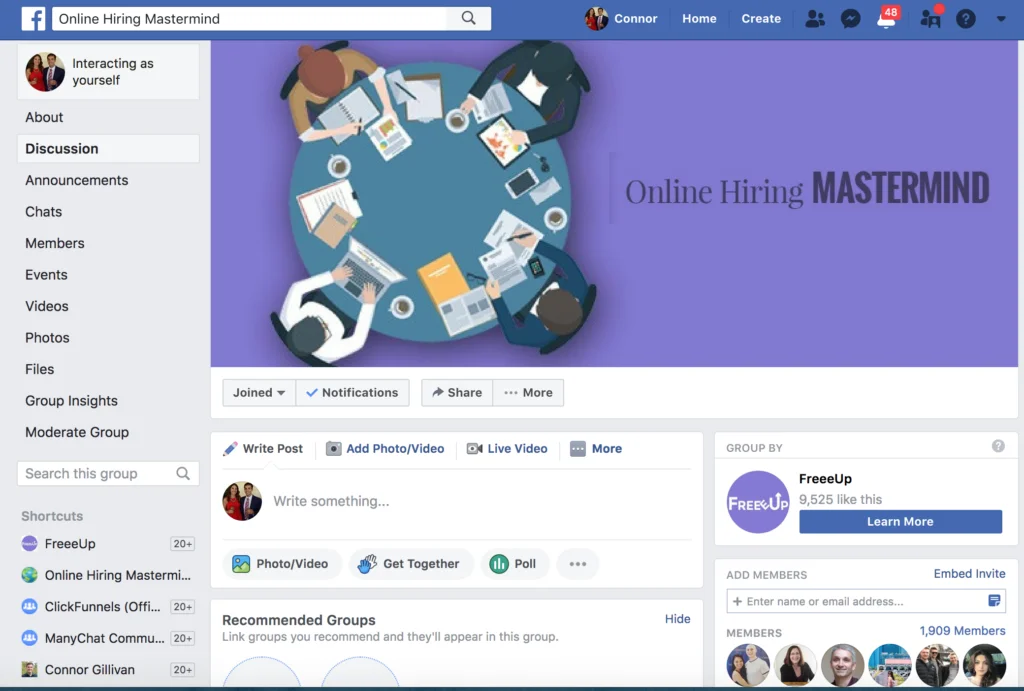1024x691 pixels.
Task: Click the Create link in top bar
Action: pos(761,18)
